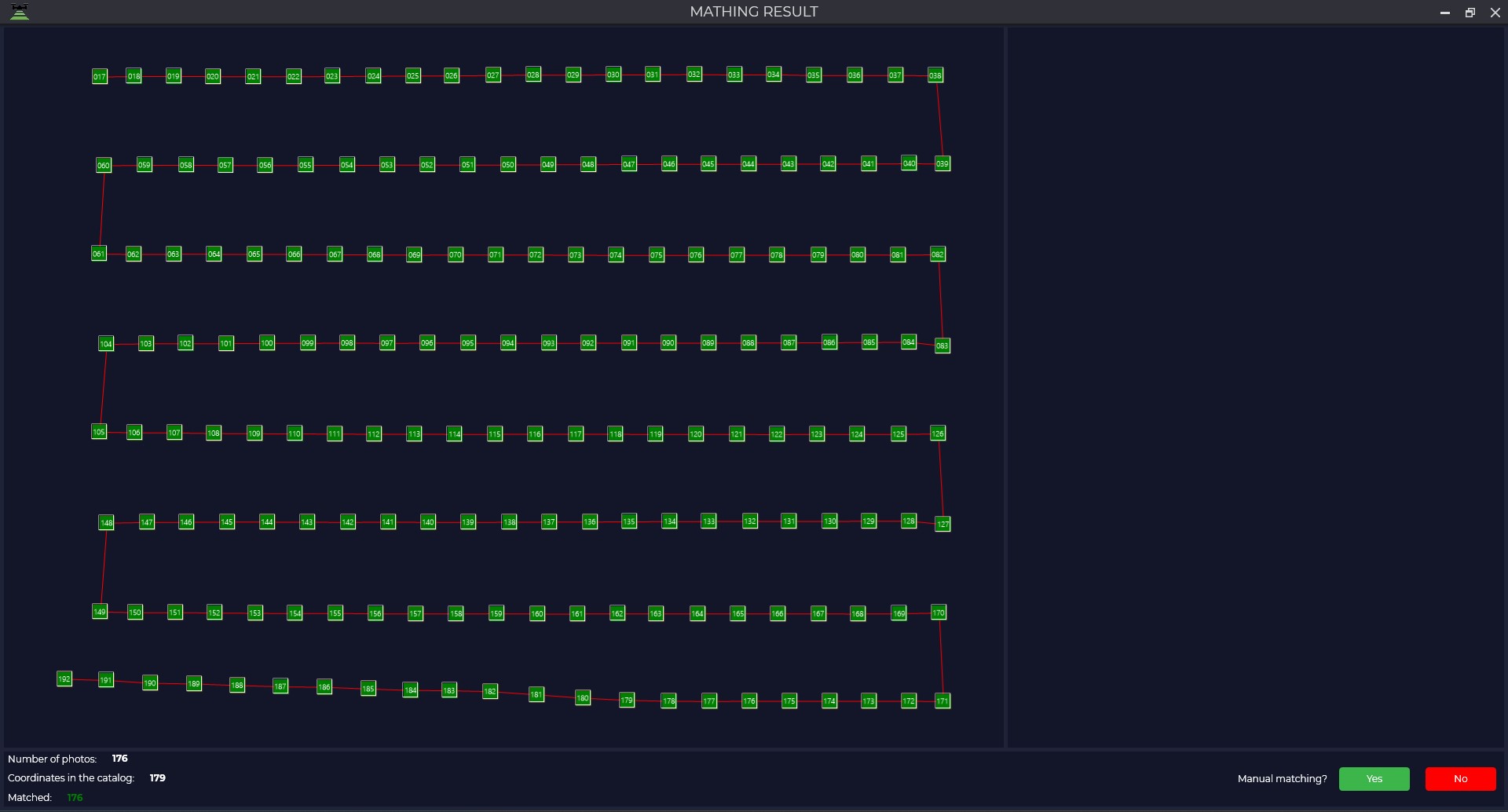The image size is (1508, 812).
Task: Click the MATHING RESULT window title
Action: 754,12
